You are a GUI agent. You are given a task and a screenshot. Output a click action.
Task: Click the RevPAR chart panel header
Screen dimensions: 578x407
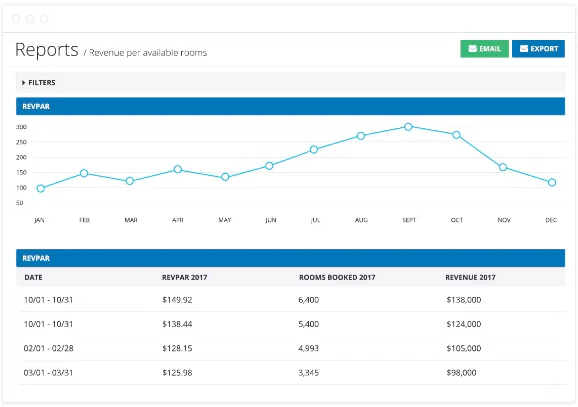pyautogui.click(x=290, y=106)
